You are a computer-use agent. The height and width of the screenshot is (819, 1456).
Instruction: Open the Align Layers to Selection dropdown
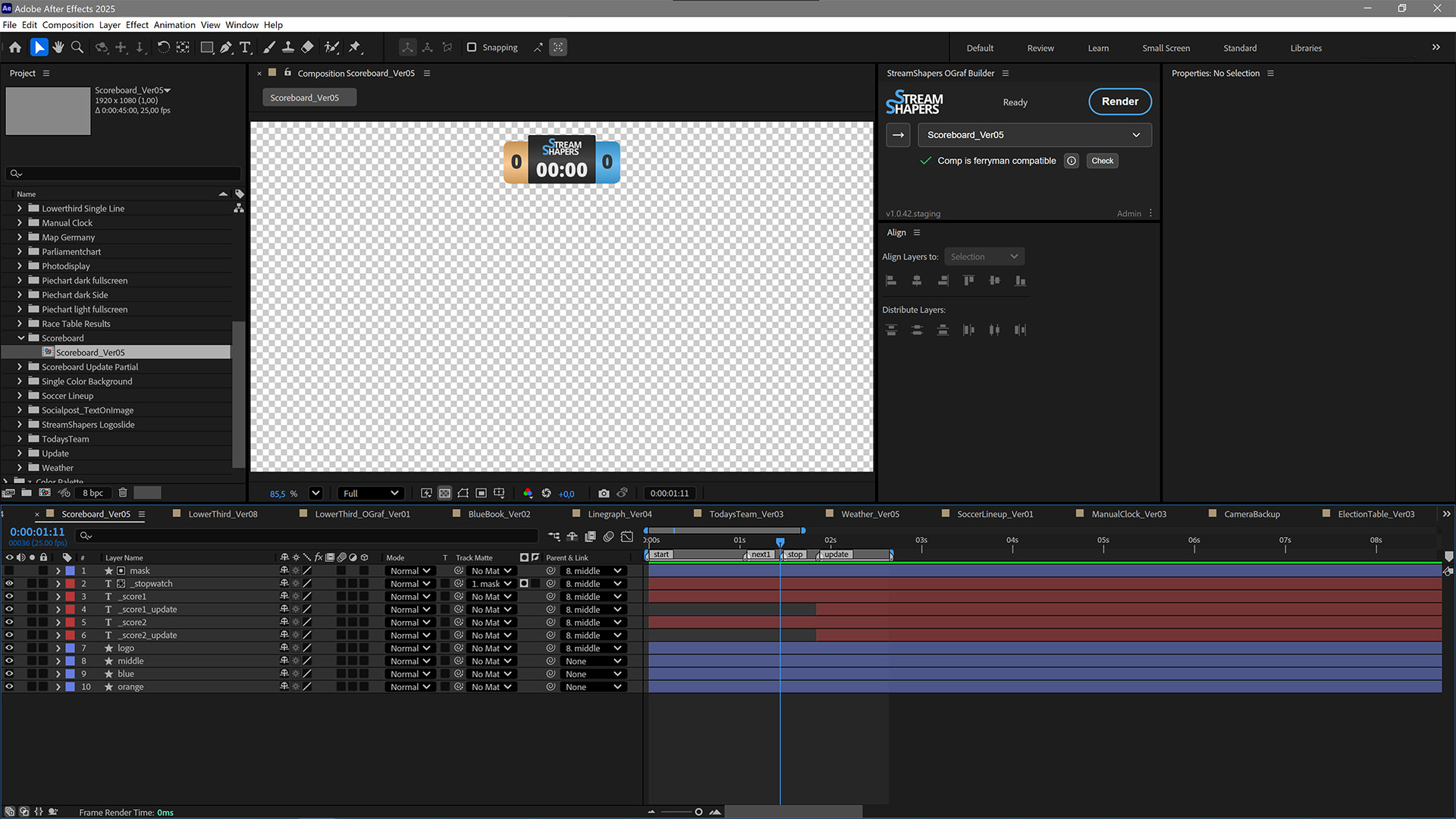click(x=984, y=256)
